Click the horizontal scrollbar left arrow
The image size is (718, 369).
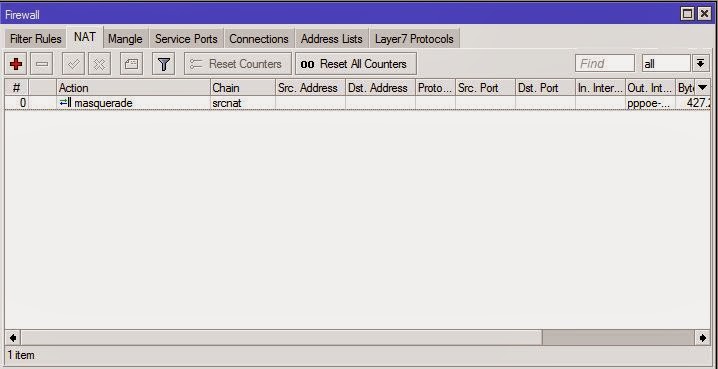coord(13,338)
